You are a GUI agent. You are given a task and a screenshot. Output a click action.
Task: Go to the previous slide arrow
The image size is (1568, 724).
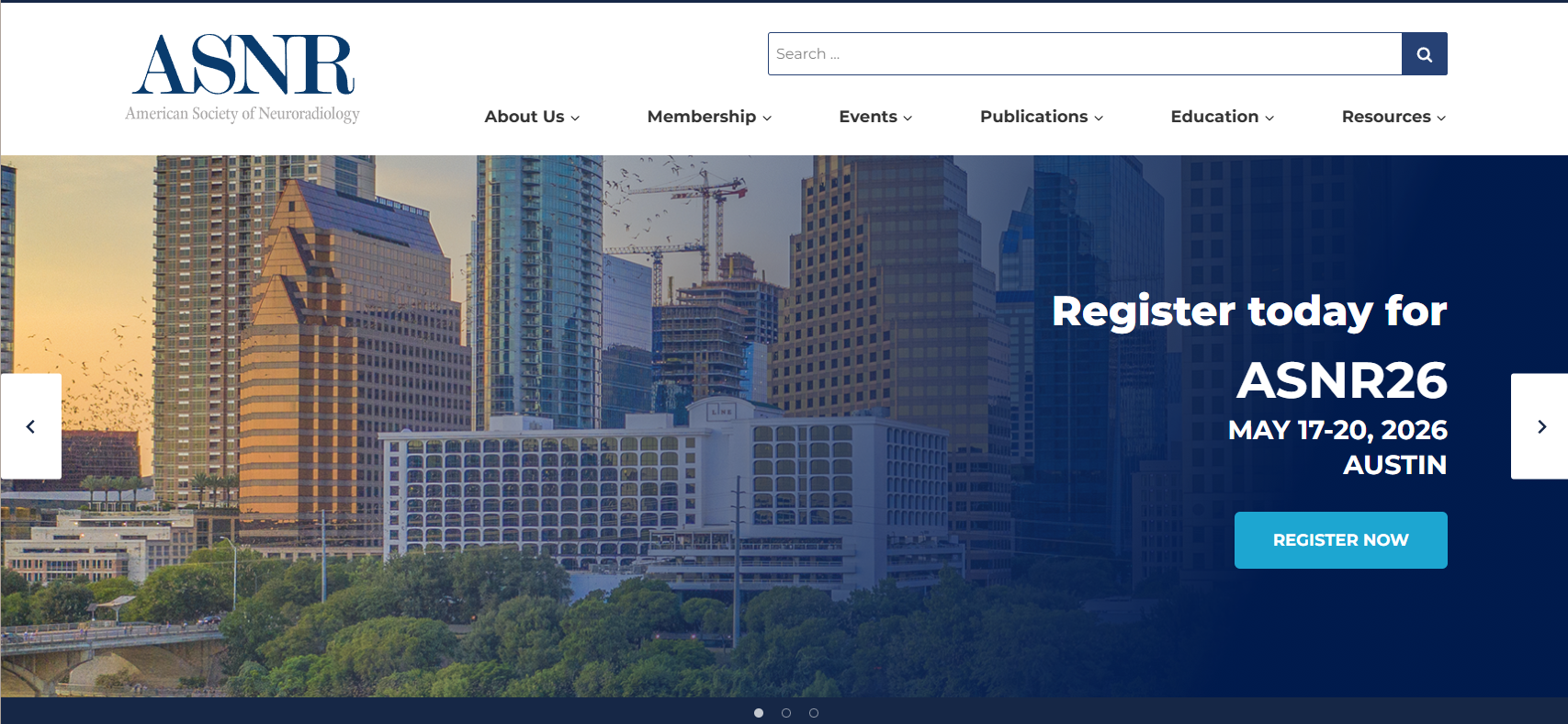pos(30,426)
